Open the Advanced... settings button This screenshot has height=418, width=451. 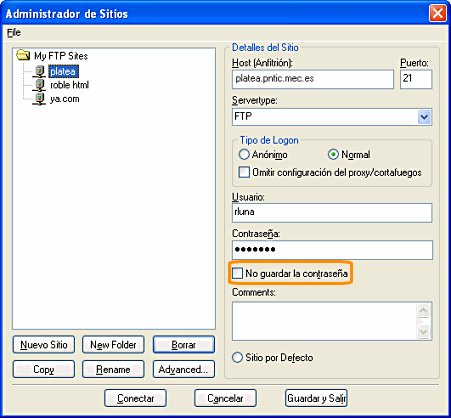pos(184,369)
